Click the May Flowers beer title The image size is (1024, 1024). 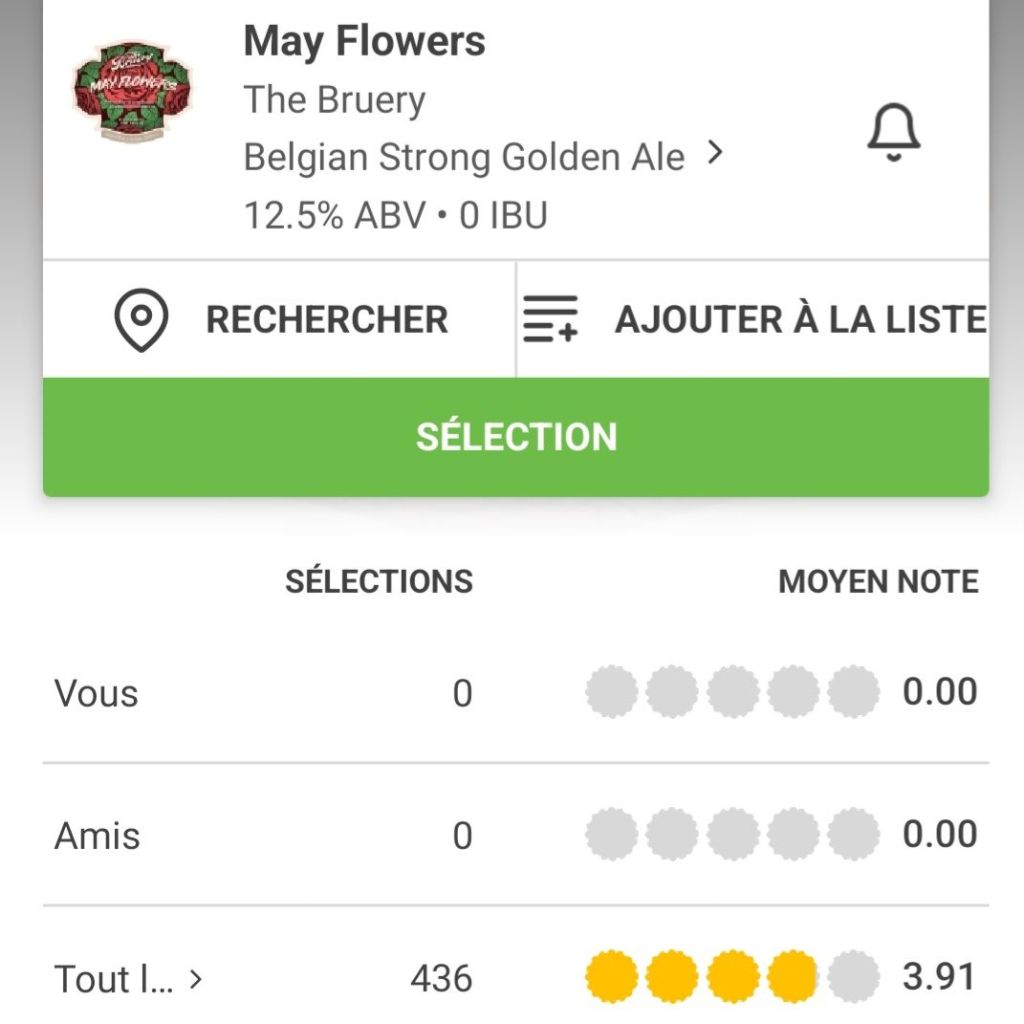(364, 42)
